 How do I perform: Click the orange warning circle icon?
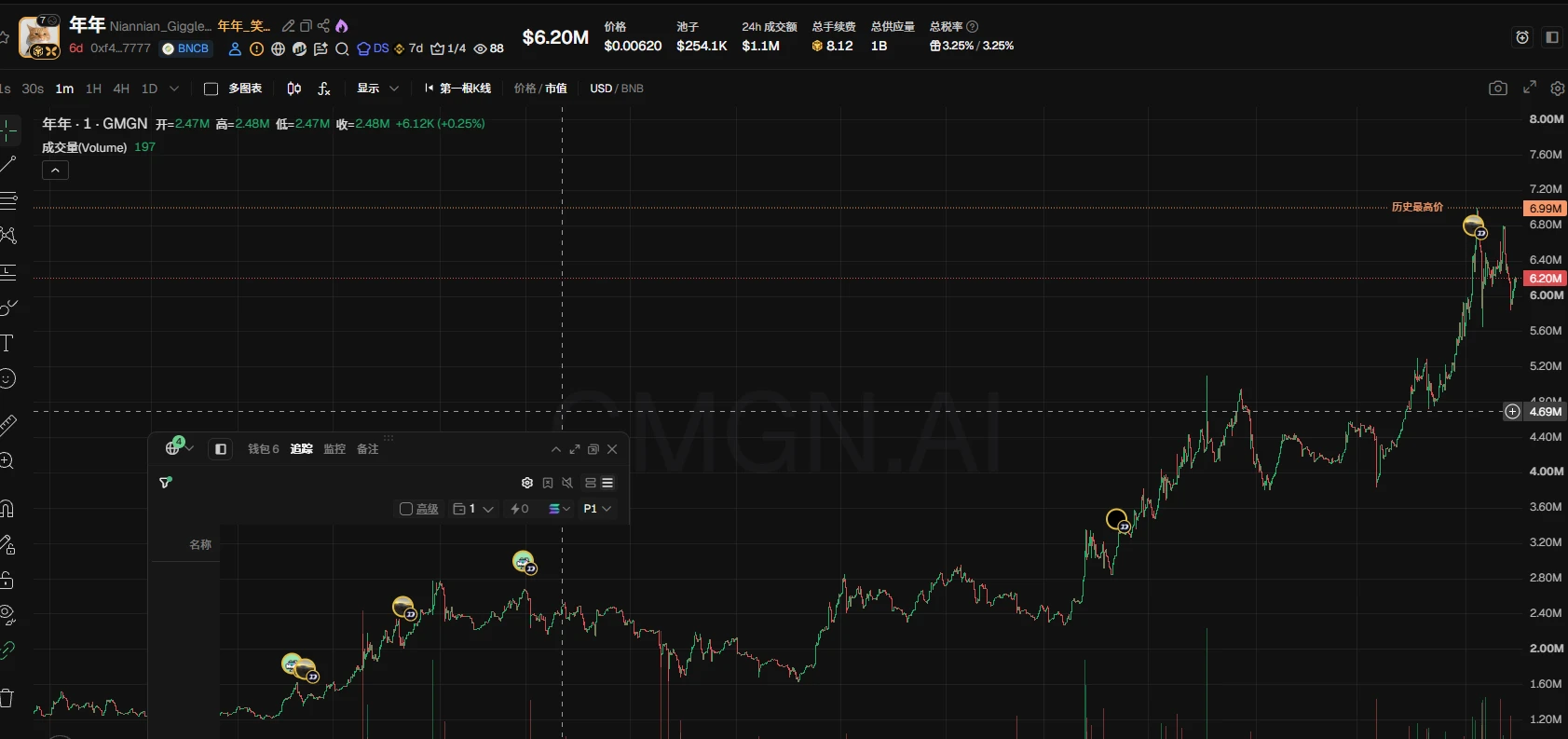tap(256, 48)
